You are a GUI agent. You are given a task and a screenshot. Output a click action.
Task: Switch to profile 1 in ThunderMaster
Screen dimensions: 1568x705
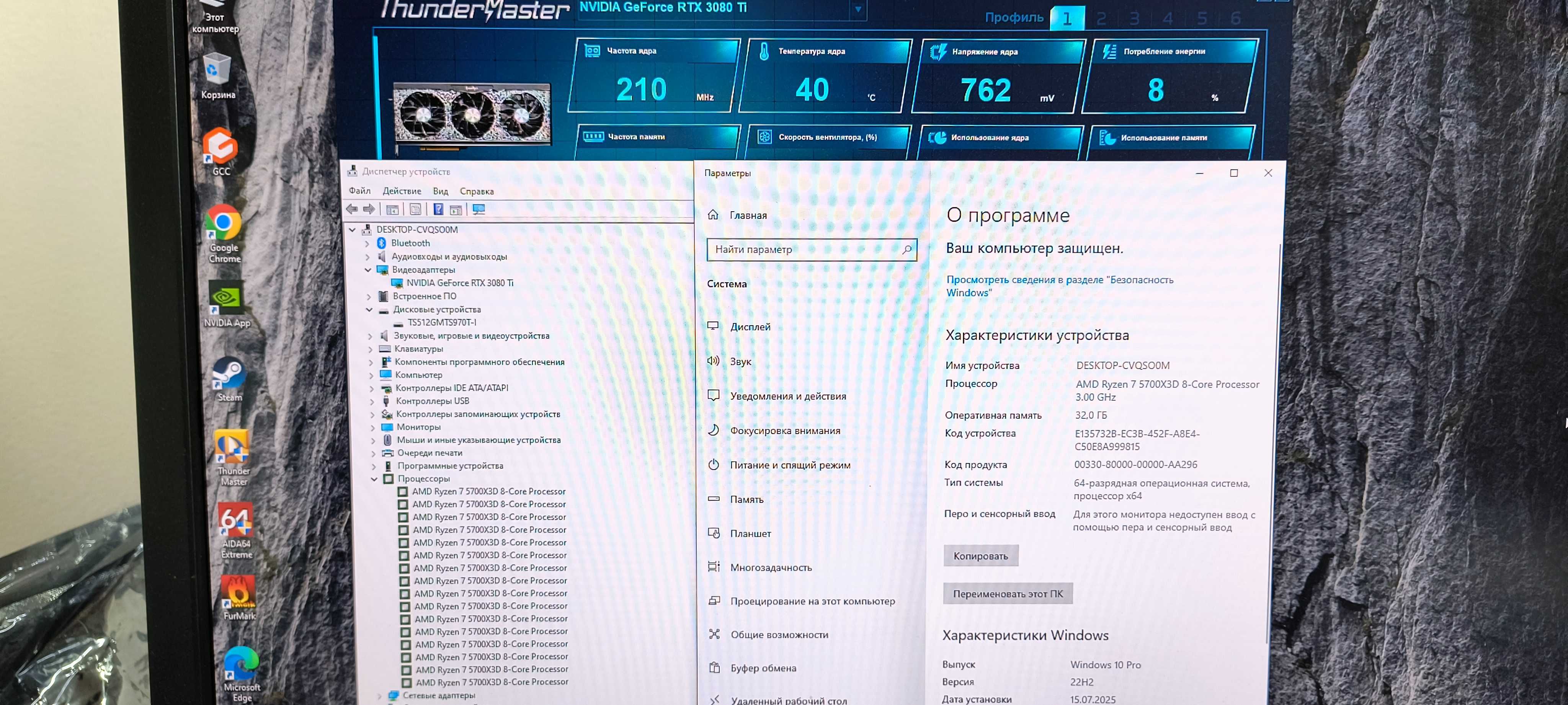pyautogui.click(x=1067, y=18)
